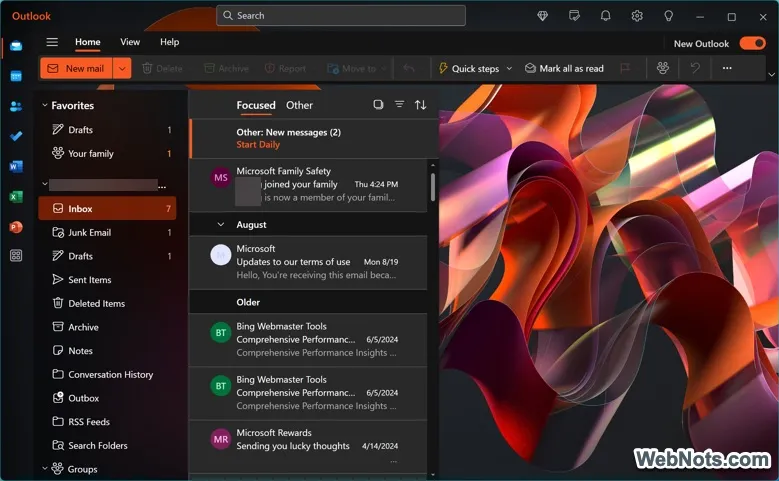Image resolution: width=779 pixels, height=481 pixels.
Task: Toggle the navigation pane hamburger button
Action: coord(52,42)
